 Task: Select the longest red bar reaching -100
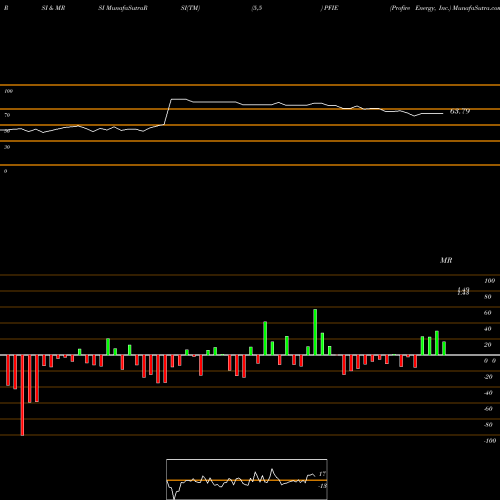(22, 395)
